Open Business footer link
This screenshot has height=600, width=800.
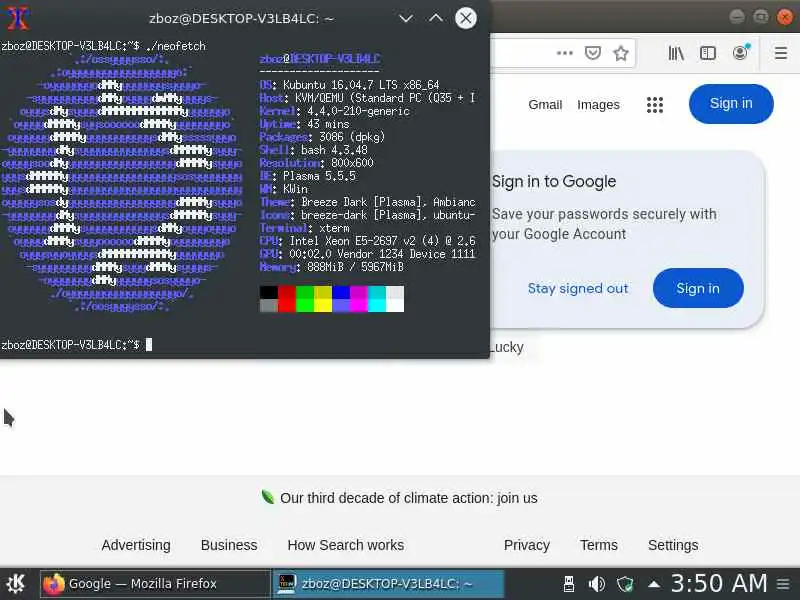[x=229, y=545]
